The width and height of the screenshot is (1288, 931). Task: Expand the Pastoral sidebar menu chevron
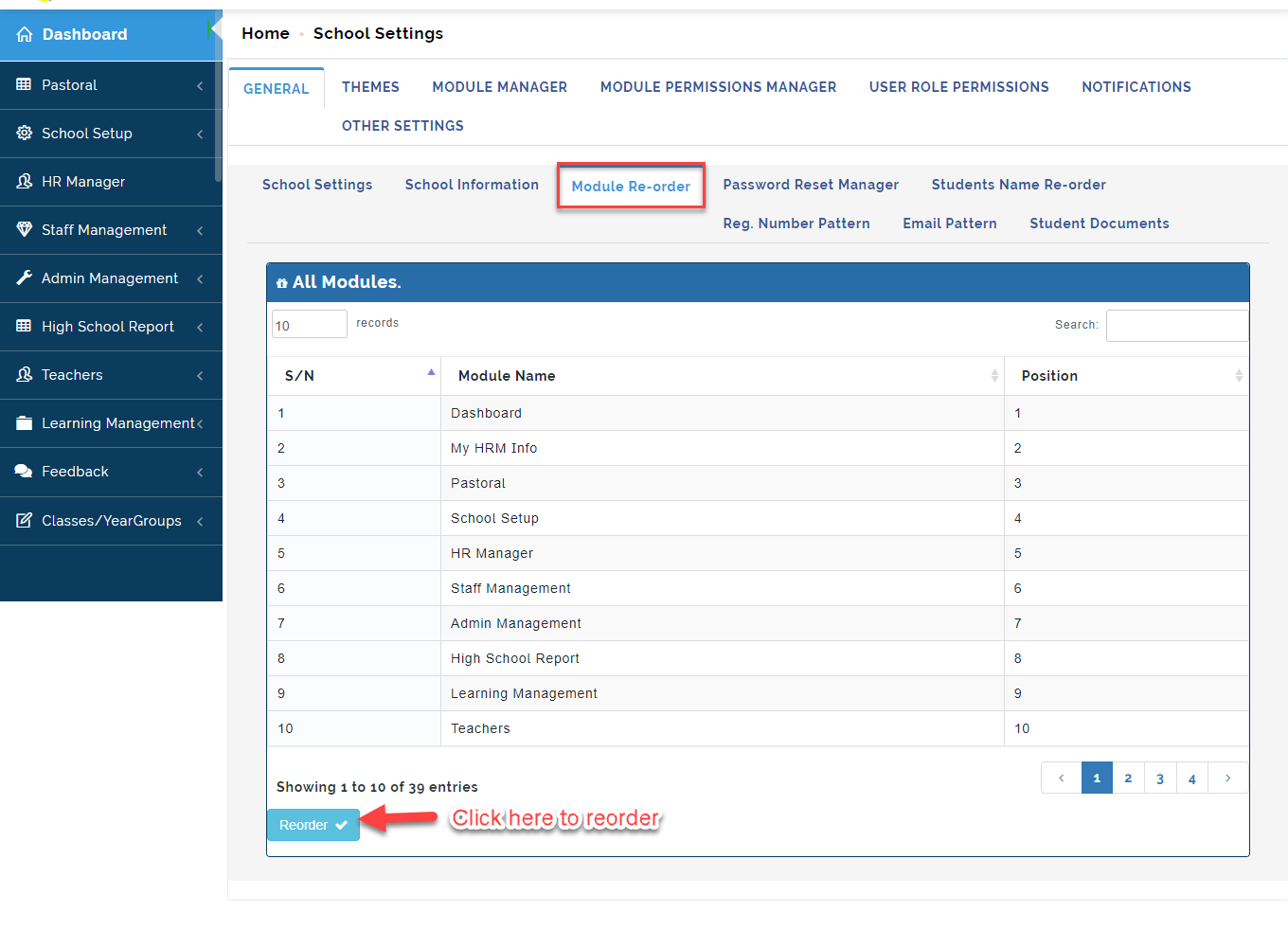pos(200,86)
